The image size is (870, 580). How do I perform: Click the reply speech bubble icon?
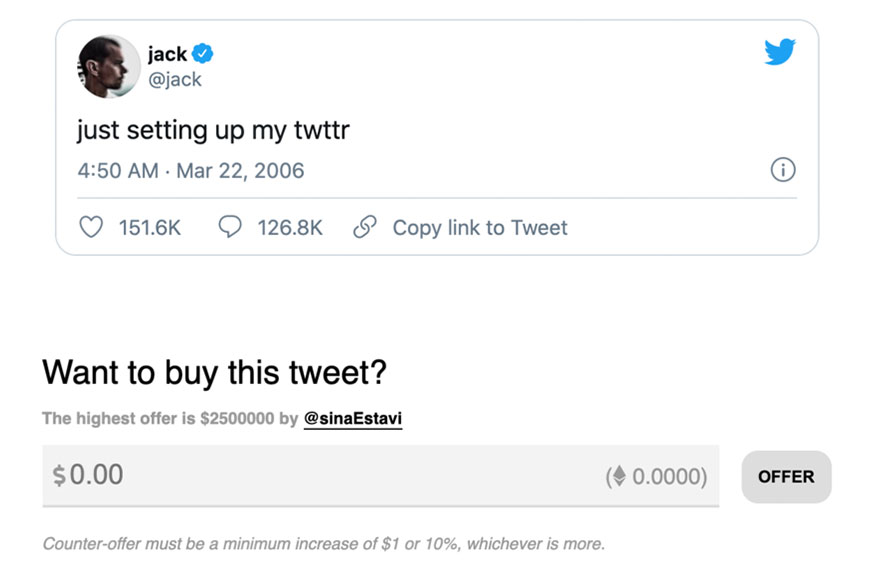point(230,228)
